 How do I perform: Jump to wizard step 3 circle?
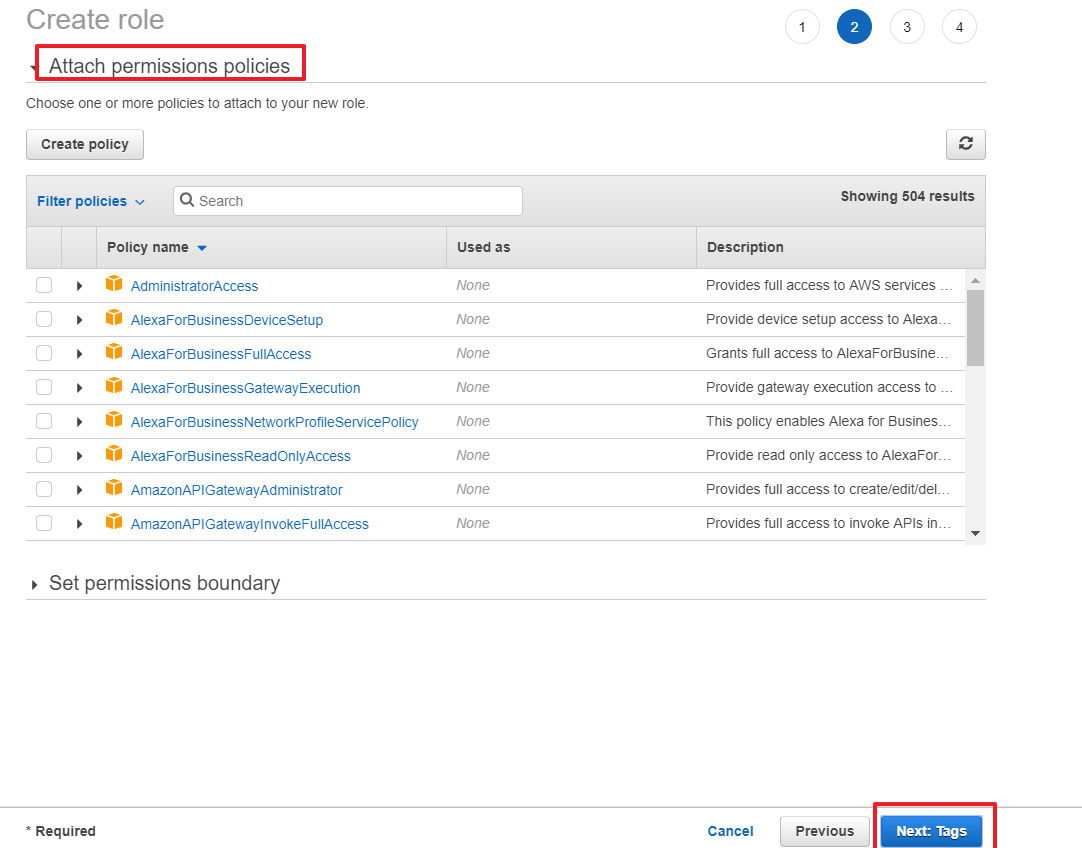(907, 27)
